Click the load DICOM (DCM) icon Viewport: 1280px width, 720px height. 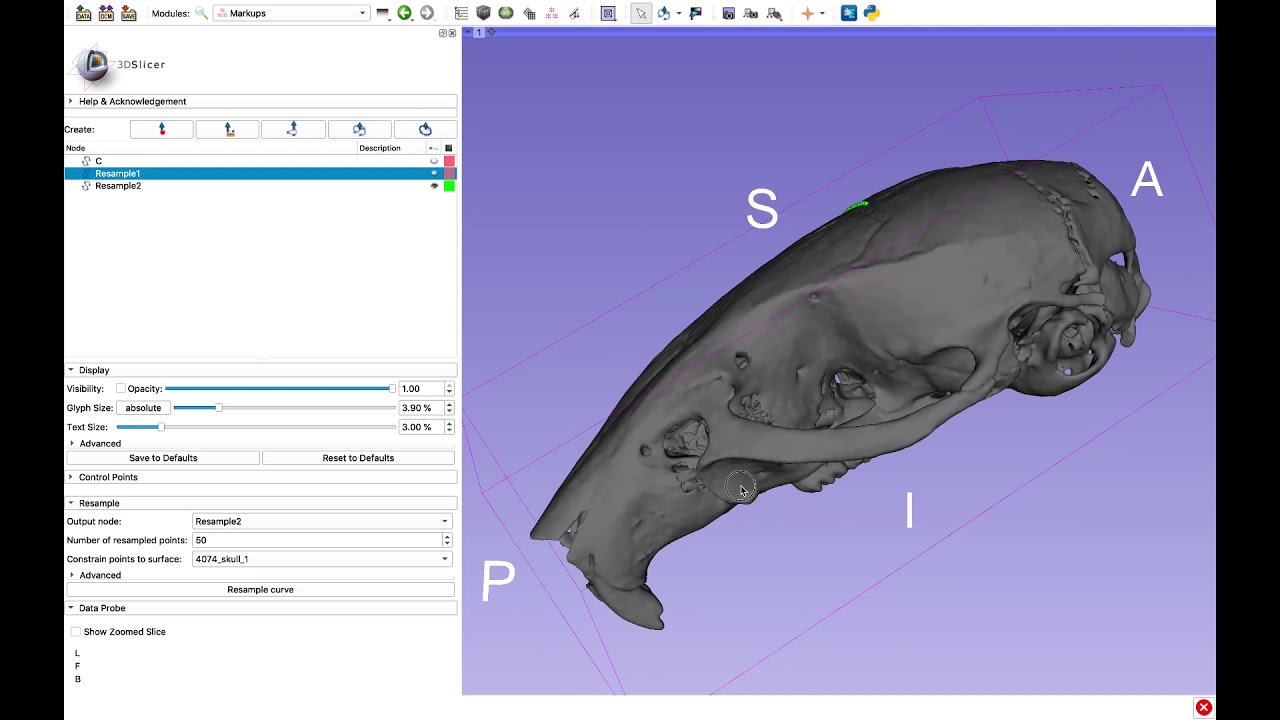click(106, 13)
